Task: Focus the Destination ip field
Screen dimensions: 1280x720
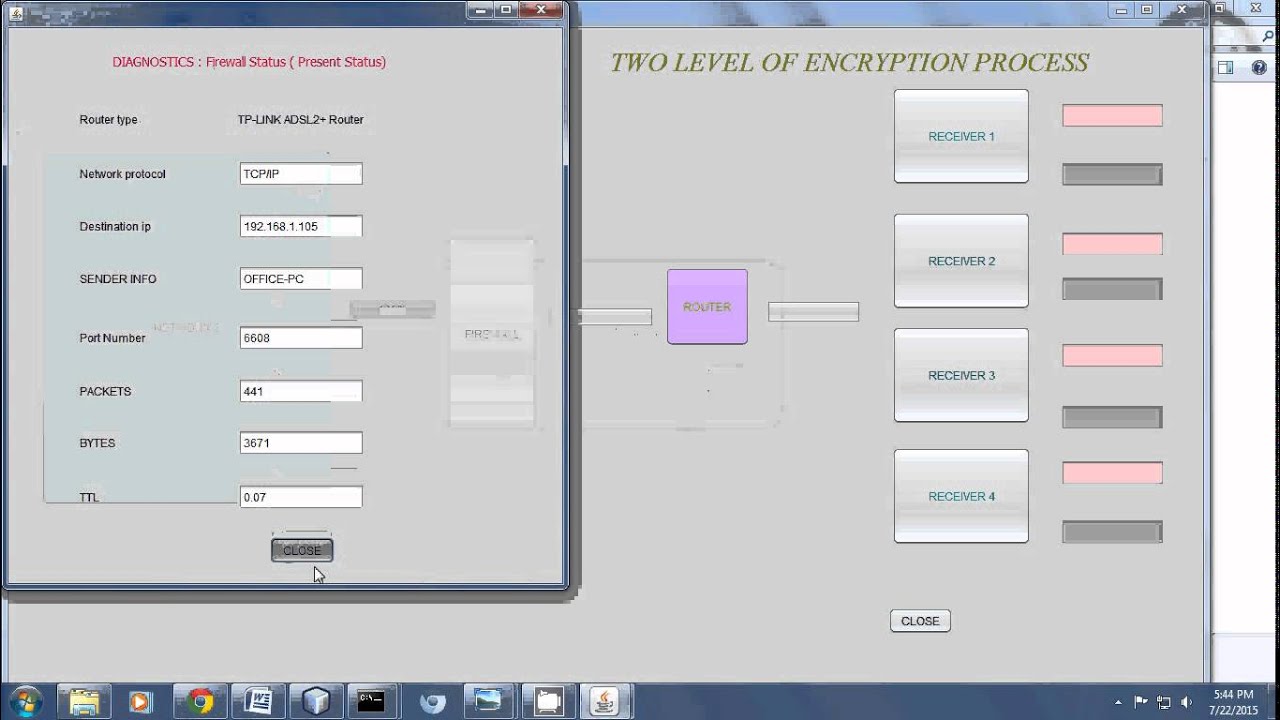Action: click(301, 226)
